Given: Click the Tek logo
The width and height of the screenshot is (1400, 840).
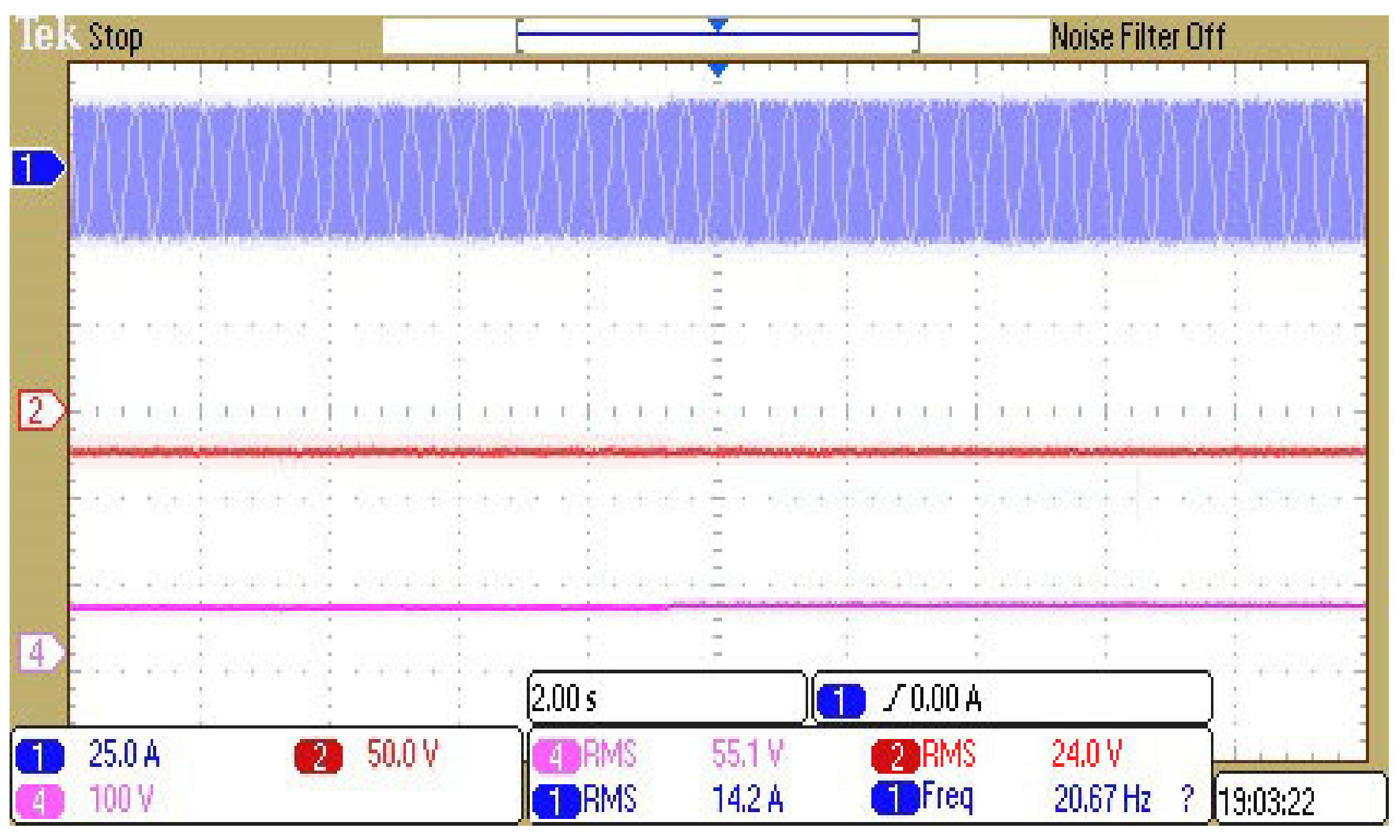Looking at the screenshot, I should pos(46,35).
